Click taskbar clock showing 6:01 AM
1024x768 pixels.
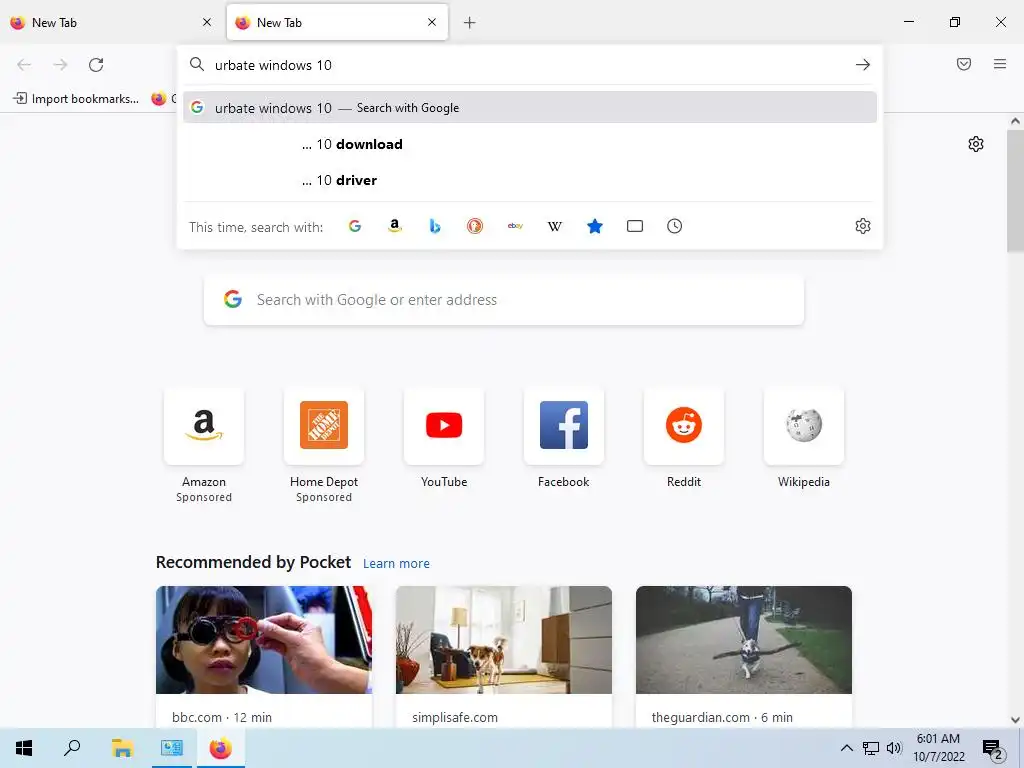pyautogui.click(x=938, y=748)
